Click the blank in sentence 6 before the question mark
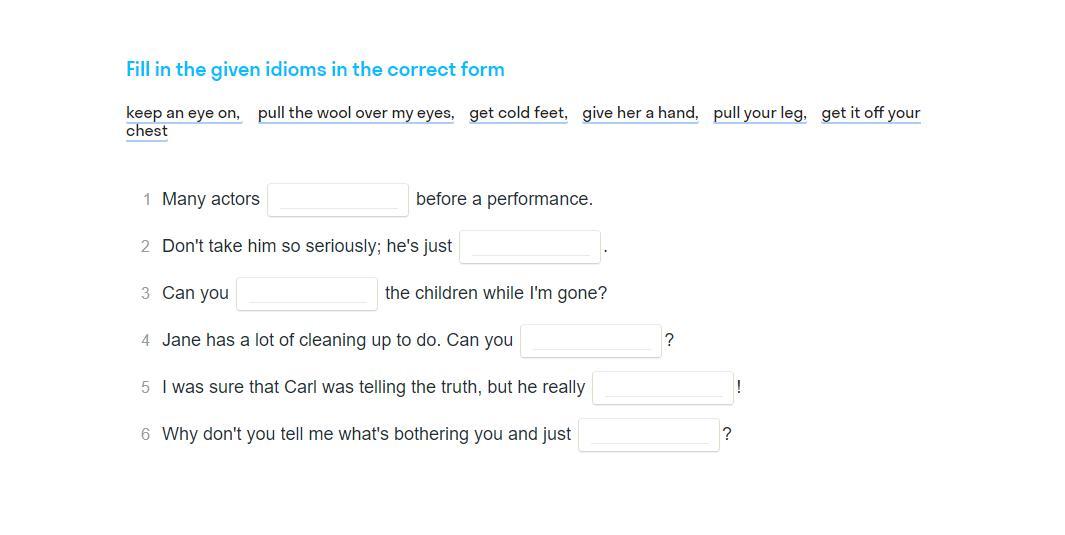 coord(648,434)
